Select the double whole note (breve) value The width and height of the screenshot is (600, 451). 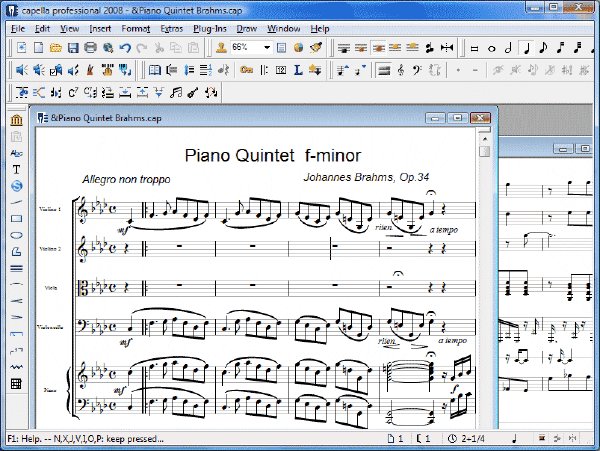474,49
